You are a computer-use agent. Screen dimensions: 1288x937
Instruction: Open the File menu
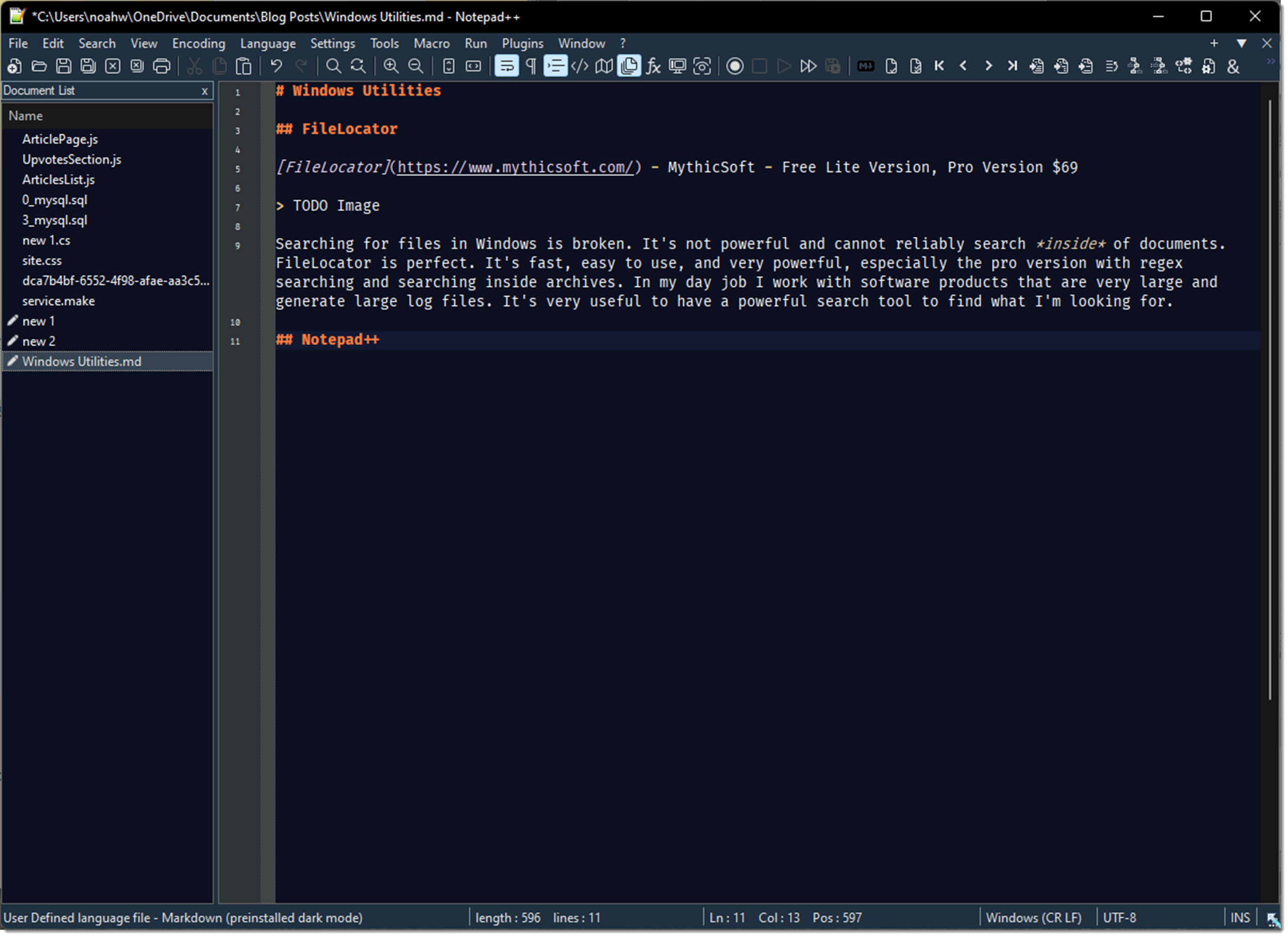[18, 43]
